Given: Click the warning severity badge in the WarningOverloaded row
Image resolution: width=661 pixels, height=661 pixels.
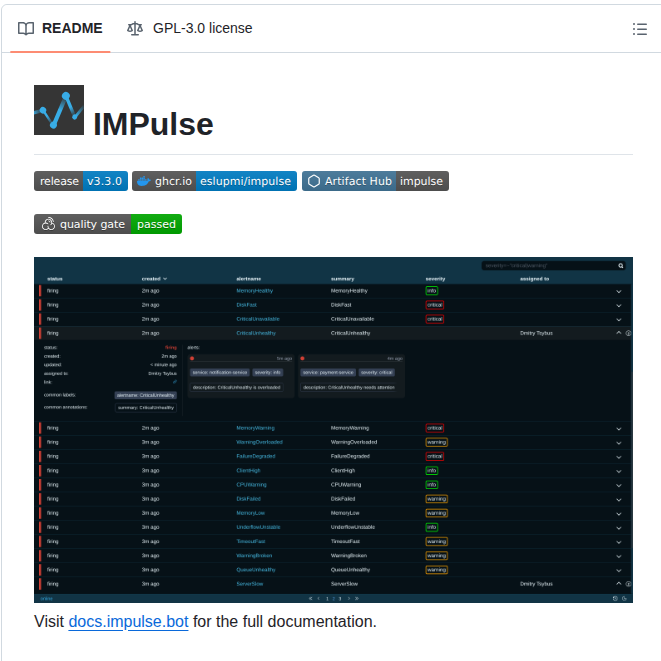Looking at the screenshot, I should 437,442.
